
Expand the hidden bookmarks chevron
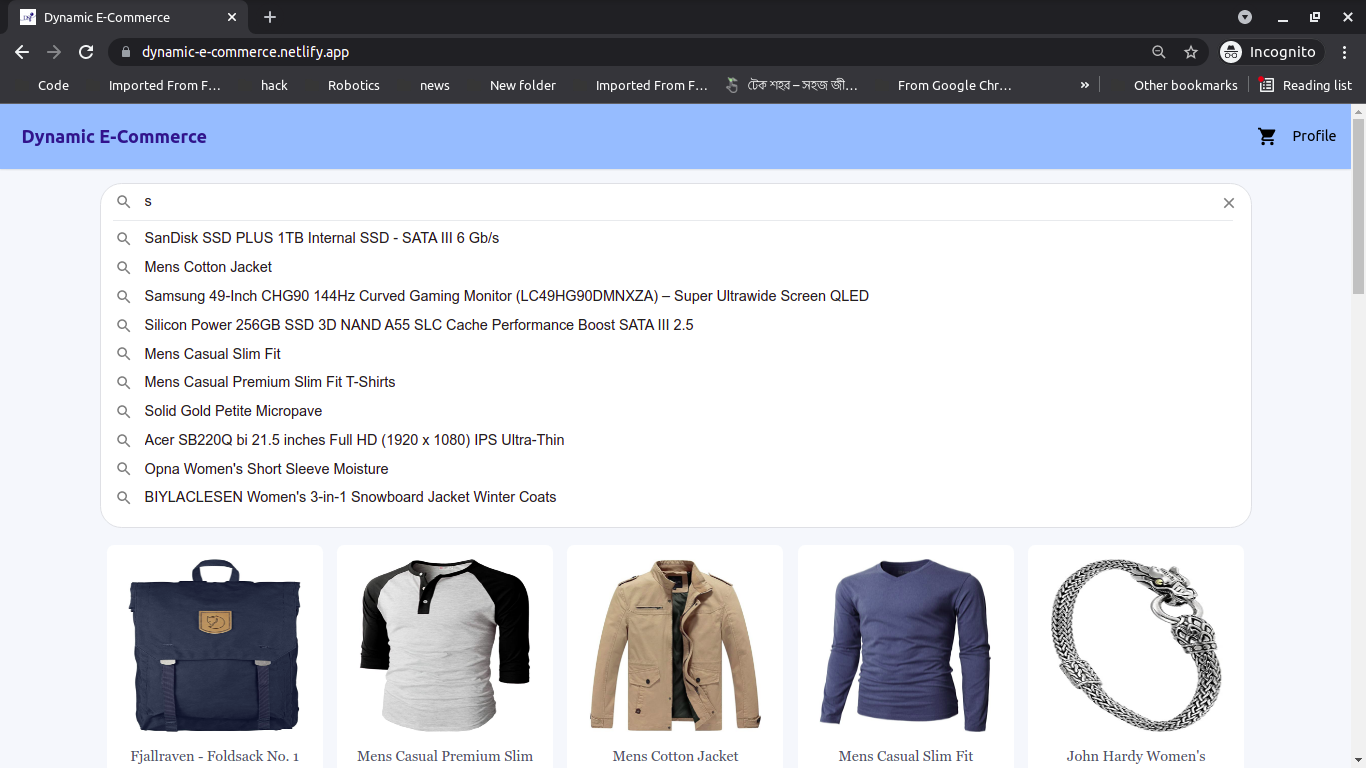(1084, 85)
